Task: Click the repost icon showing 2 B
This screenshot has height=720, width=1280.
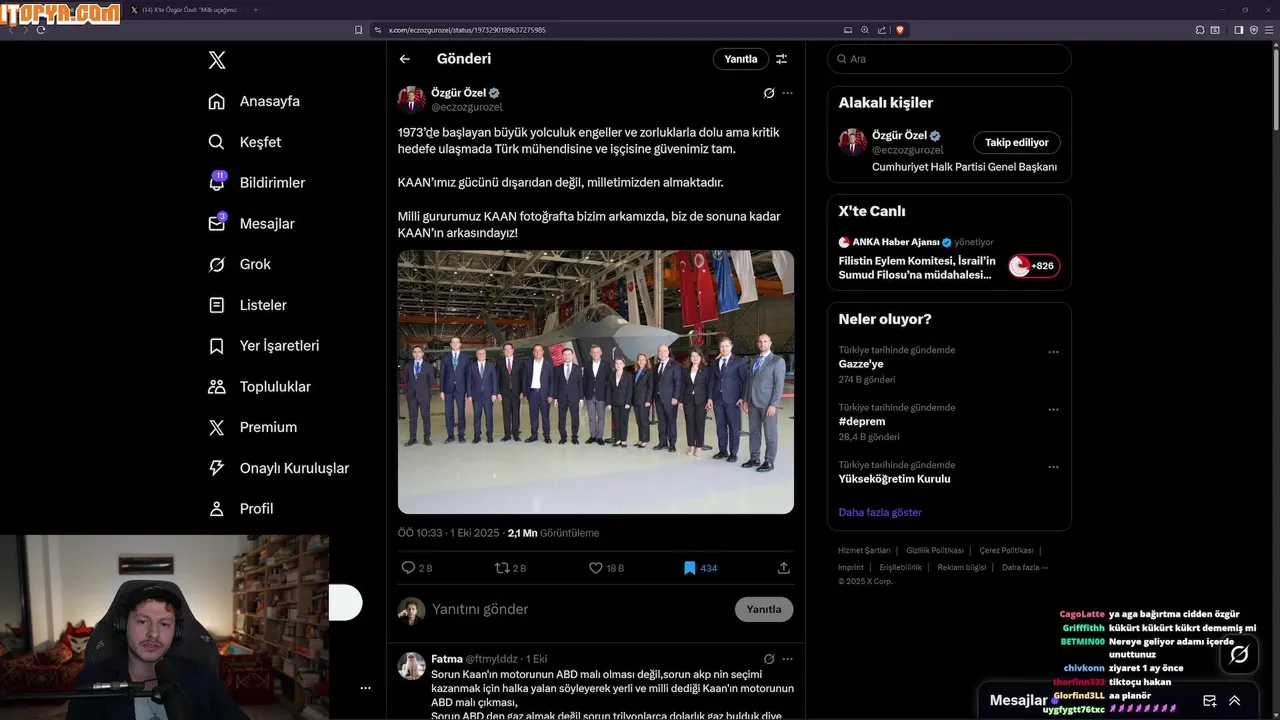Action: coord(502,568)
